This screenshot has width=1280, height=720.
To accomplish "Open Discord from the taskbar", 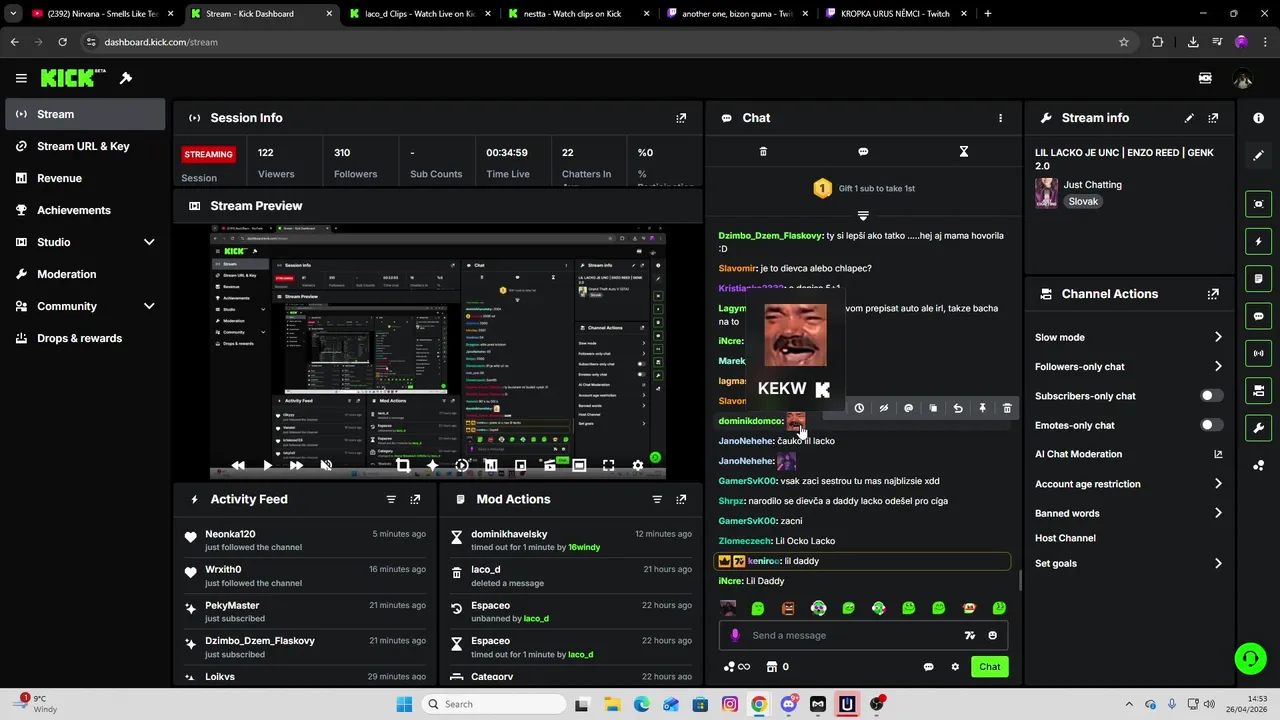I will tap(788, 704).
